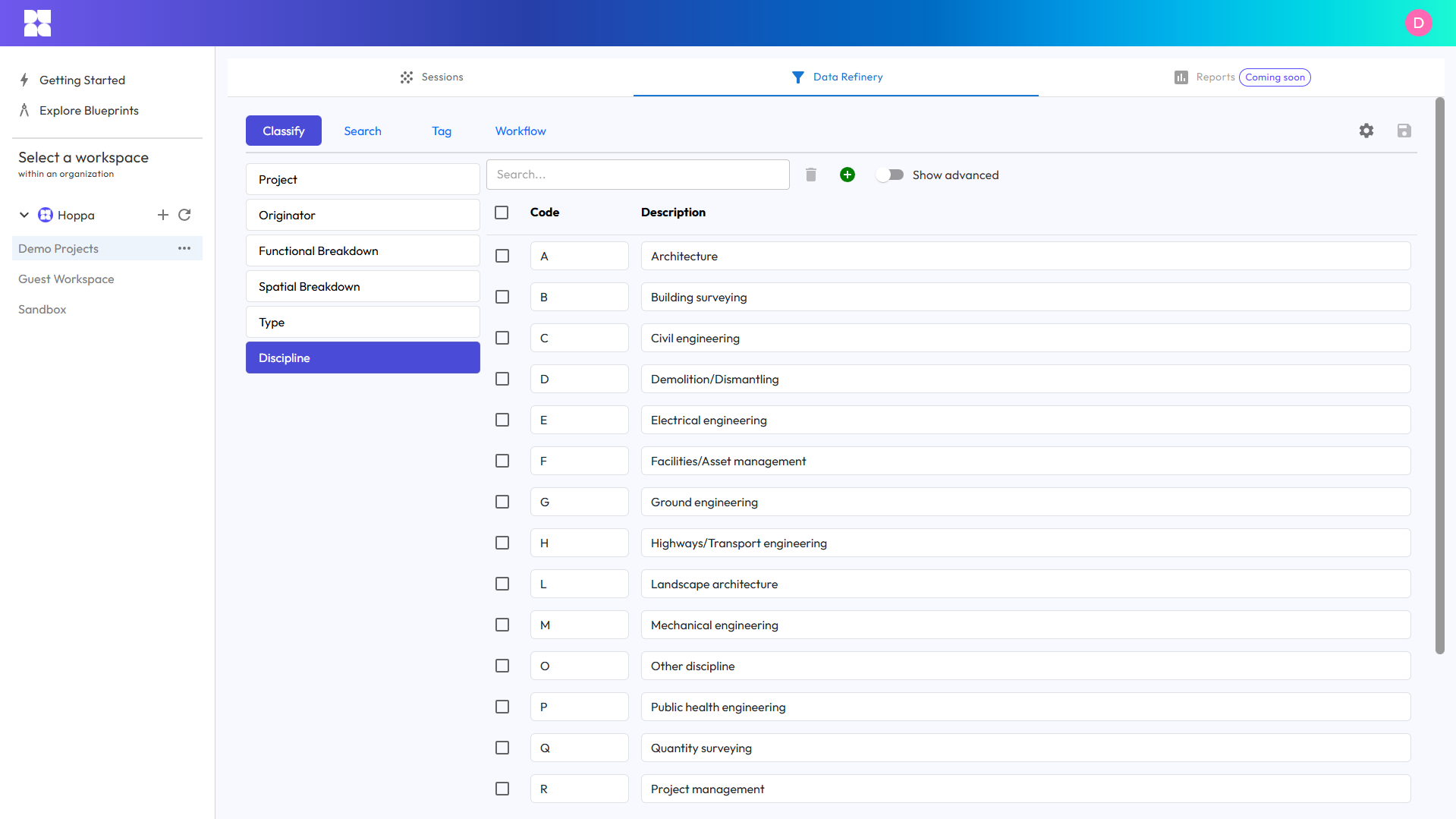
Task: Open the user avatar D menu
Action: tap(1418, 23)
